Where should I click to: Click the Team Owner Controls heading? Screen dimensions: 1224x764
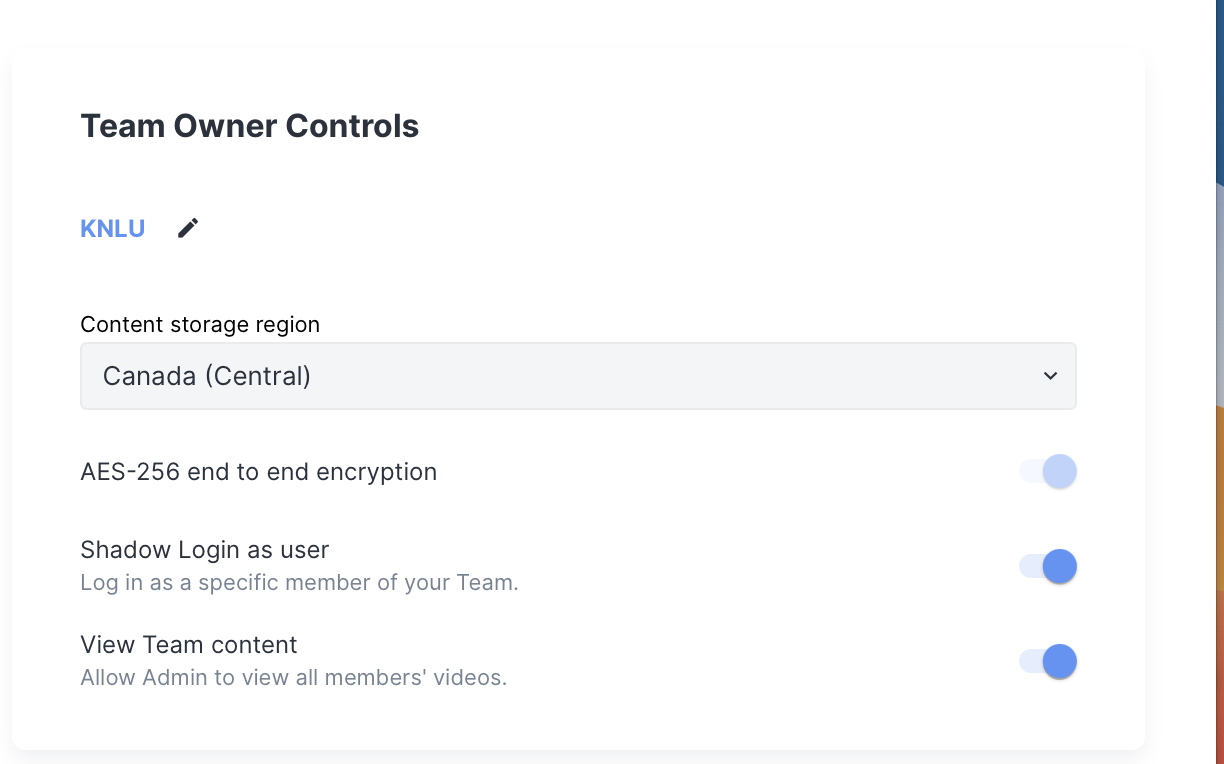249,126
